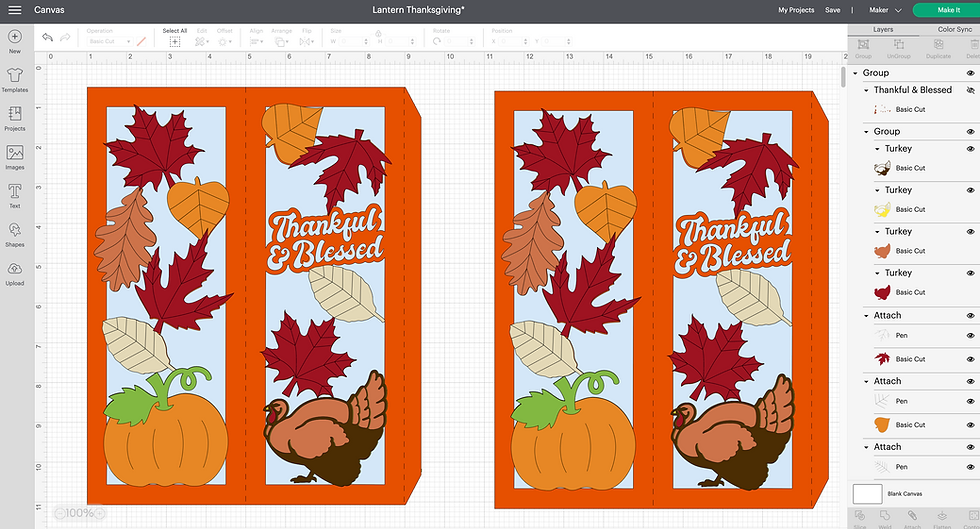
Task: Hide the top Group layer
Action: click(x=971, y=73)
